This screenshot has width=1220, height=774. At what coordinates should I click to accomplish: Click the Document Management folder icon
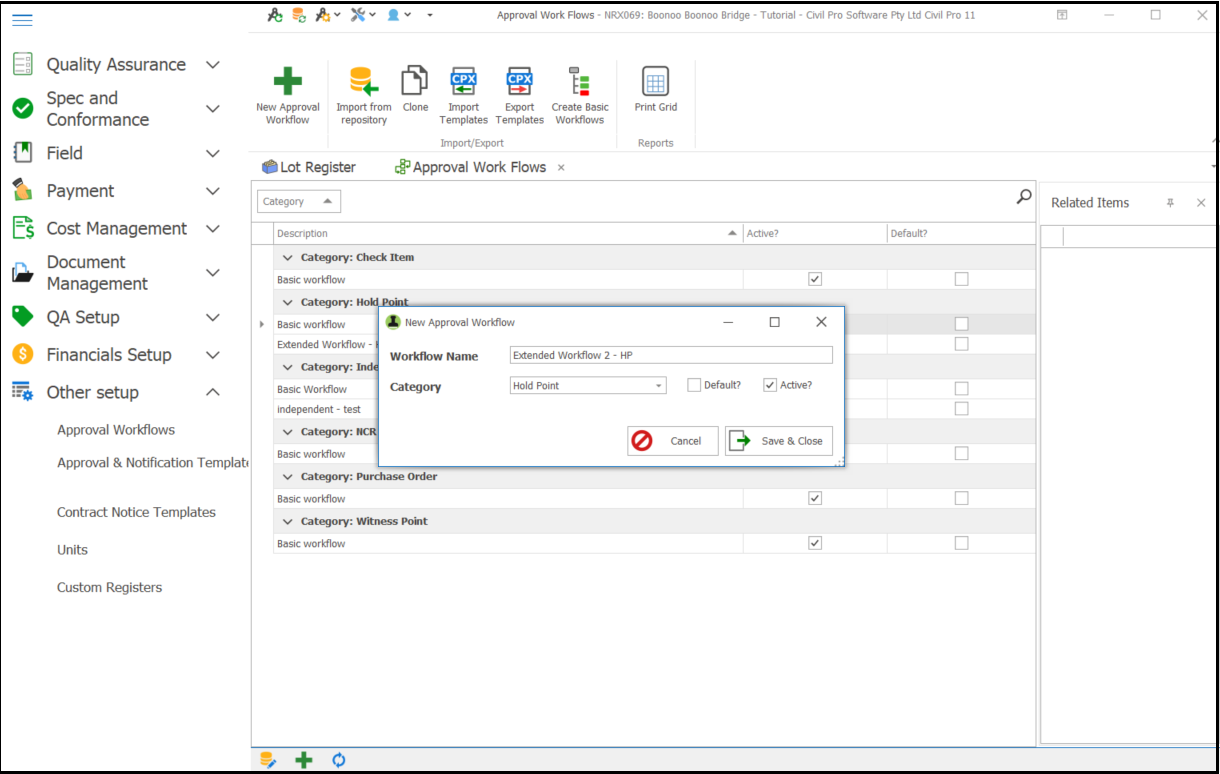(x=23, y=272)
